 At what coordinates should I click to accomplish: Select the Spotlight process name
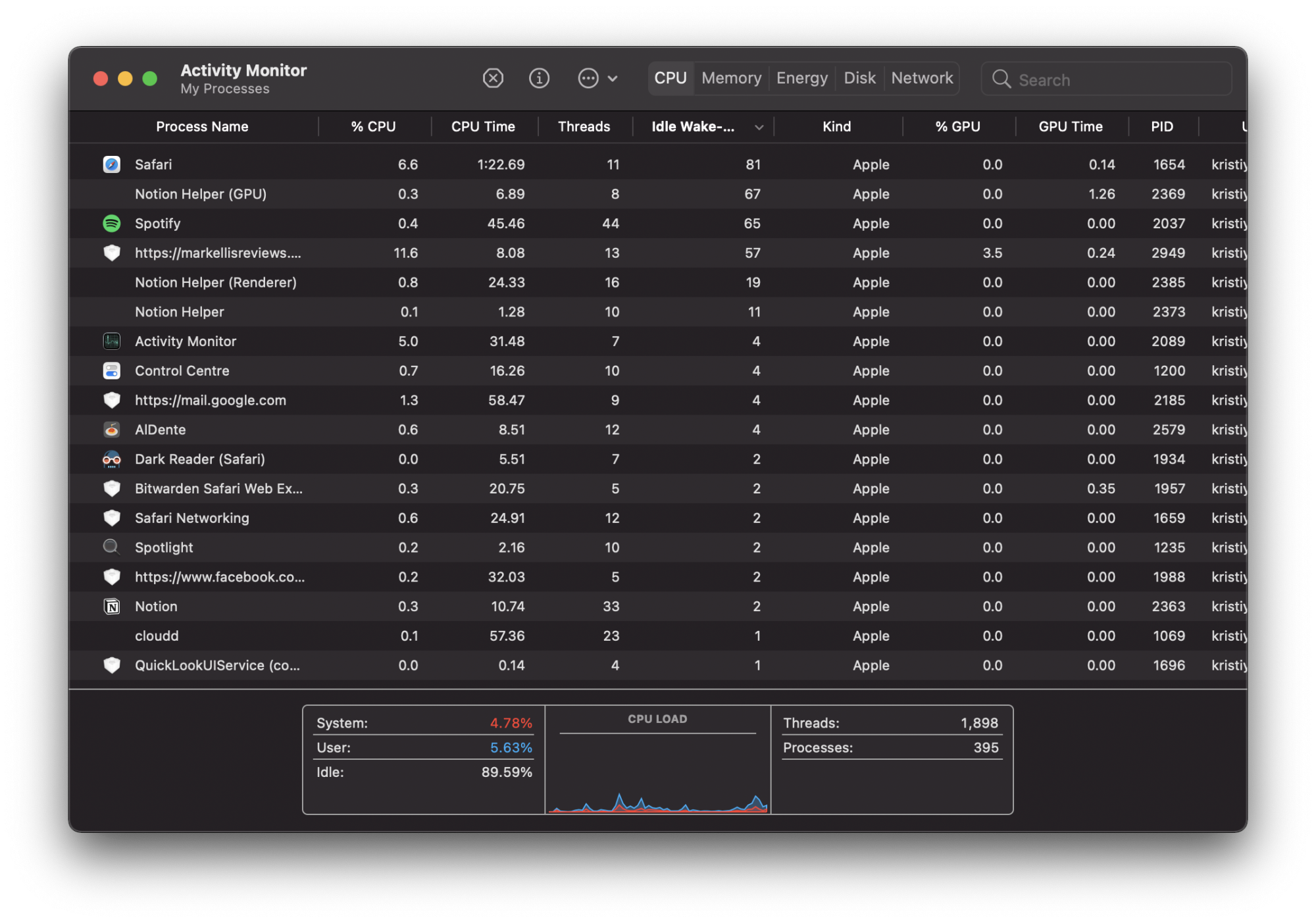click(164, 547)
